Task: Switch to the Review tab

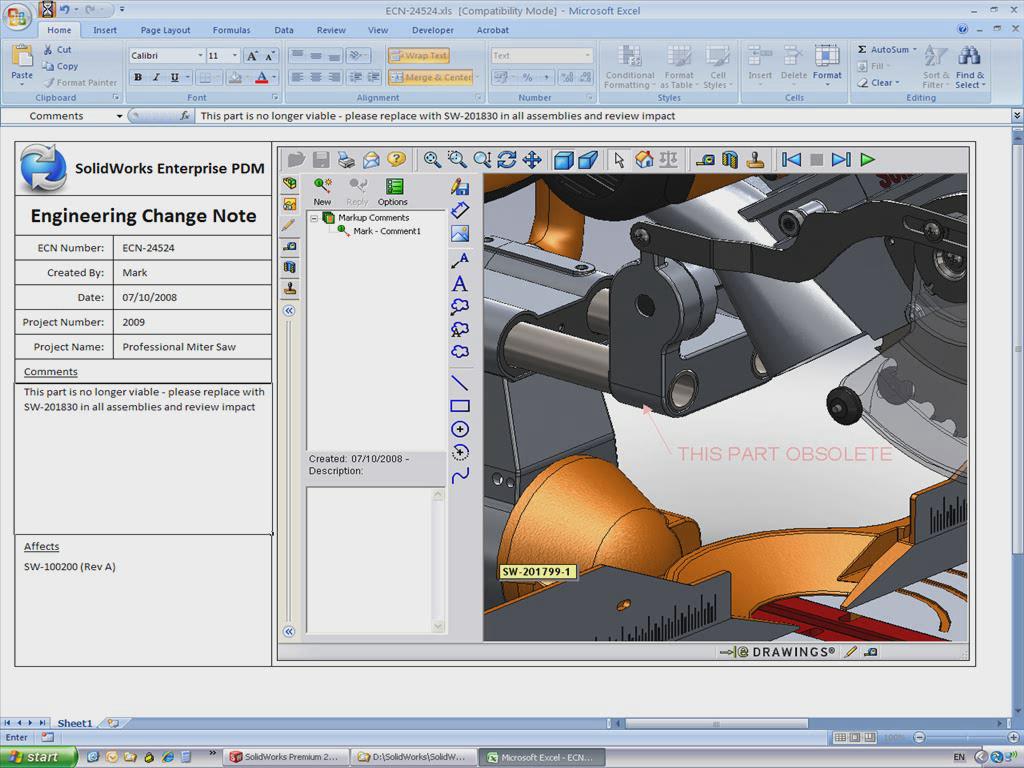Action: (x=331, y=30)
